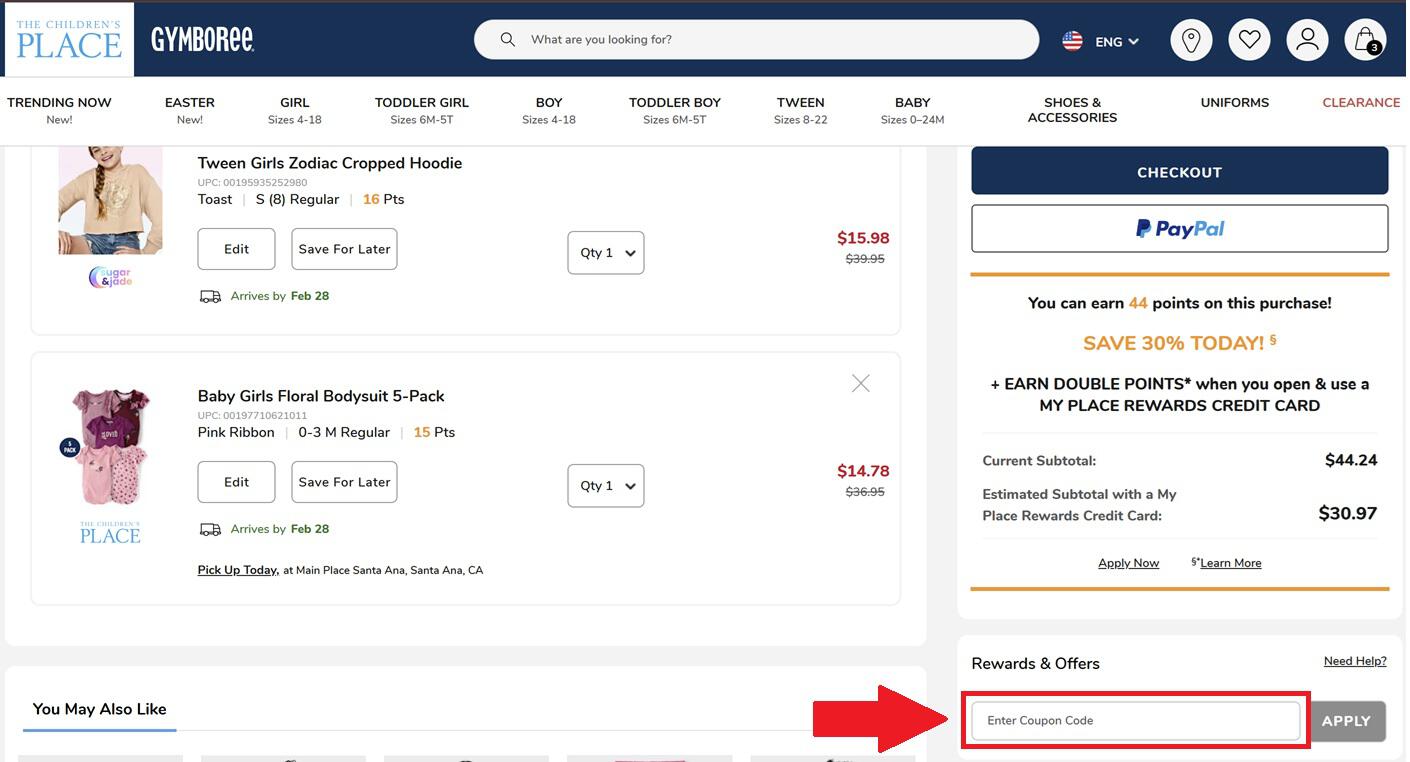1410x762 pixels.
Task: Open favorites heart icon
Action: click(1249, 40)
